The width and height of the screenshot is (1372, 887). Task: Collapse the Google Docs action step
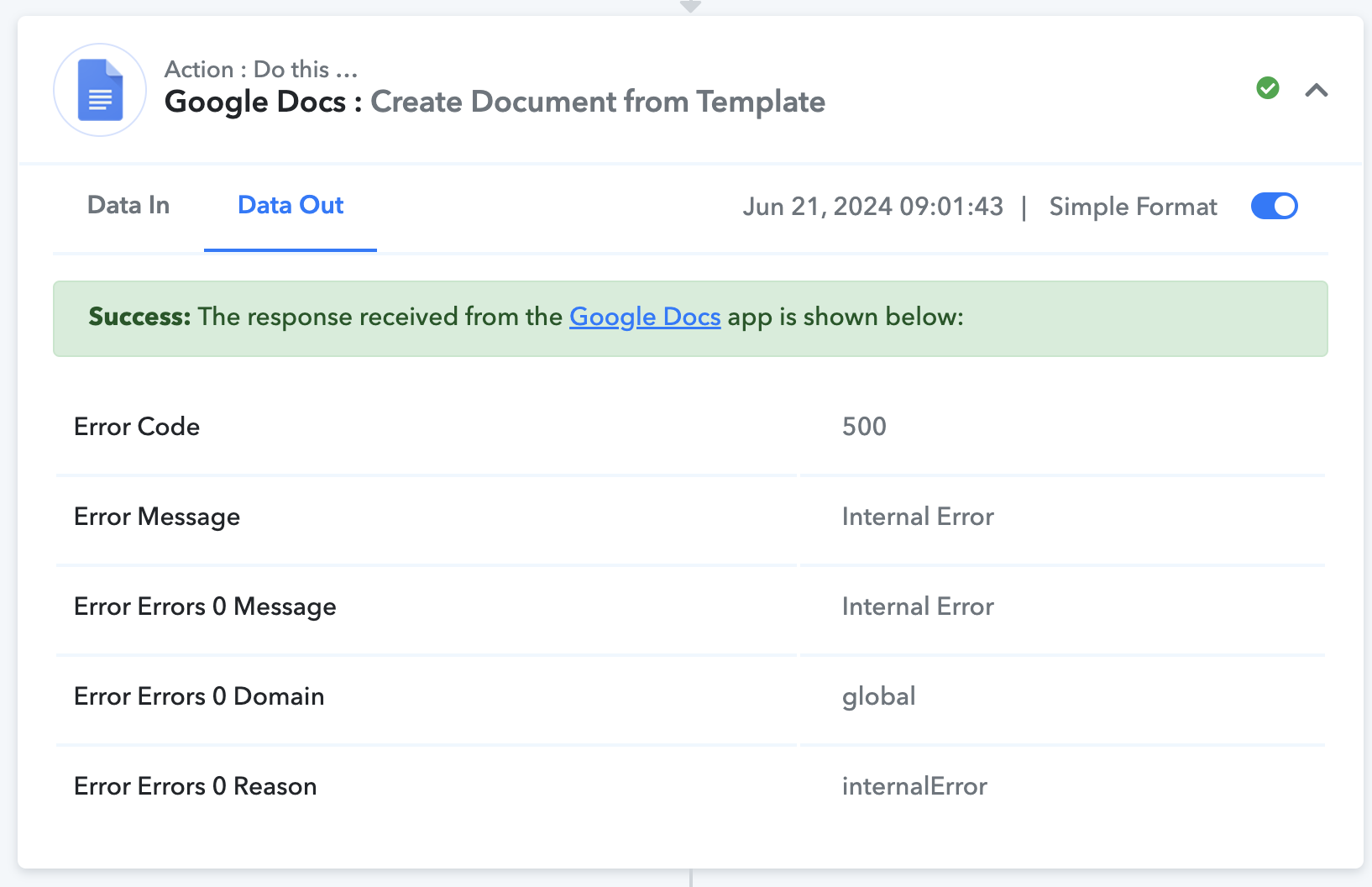click(1317, 90)
